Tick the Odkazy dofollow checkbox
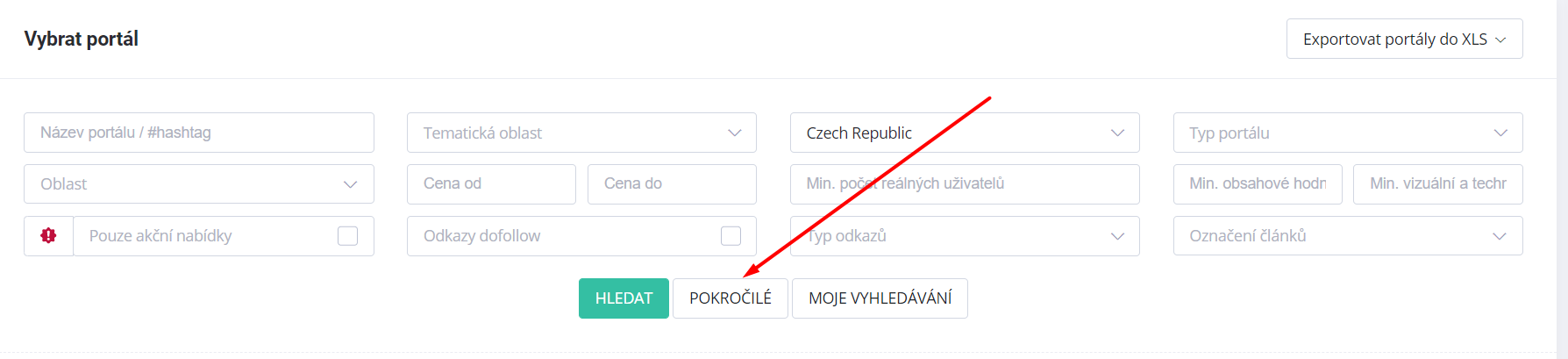 pos(731,235)
